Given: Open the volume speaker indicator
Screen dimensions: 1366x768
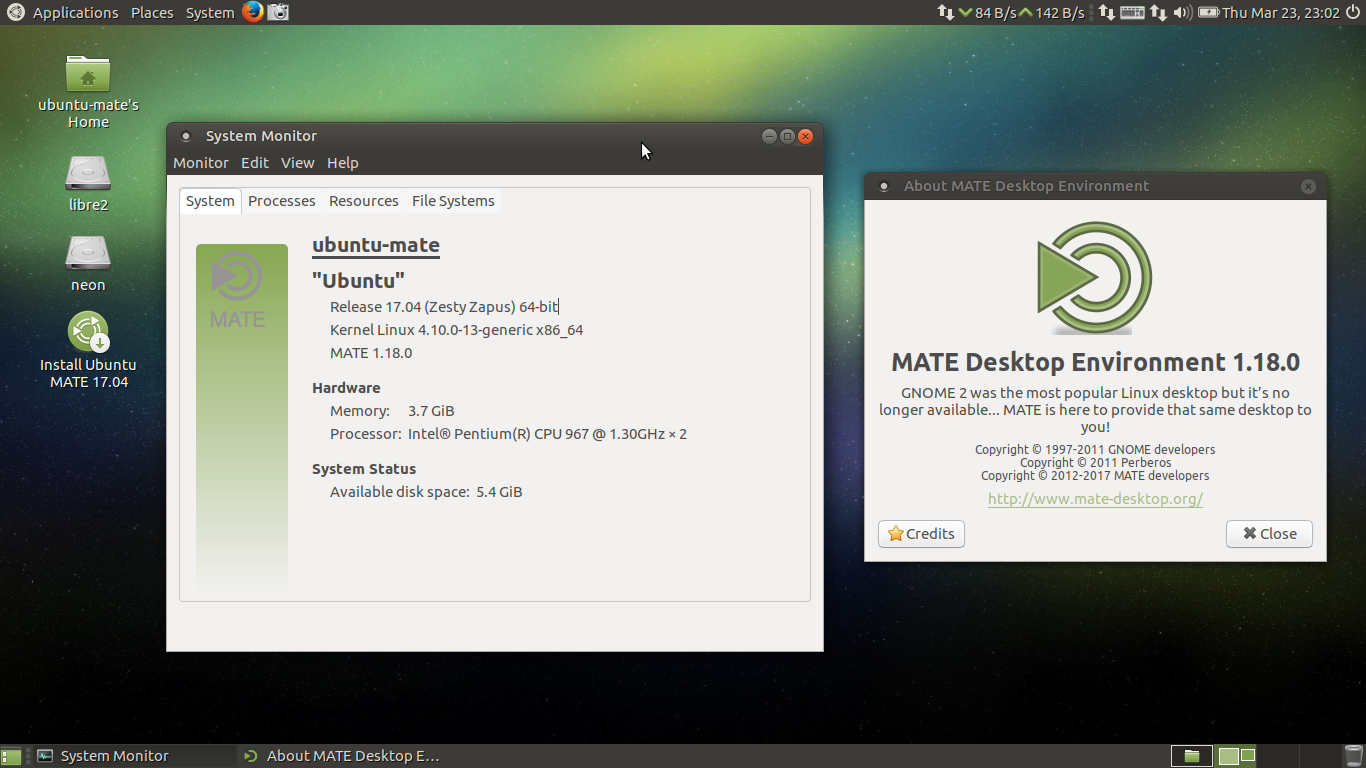Looking at the screenshot, I should coord(1182,12).
